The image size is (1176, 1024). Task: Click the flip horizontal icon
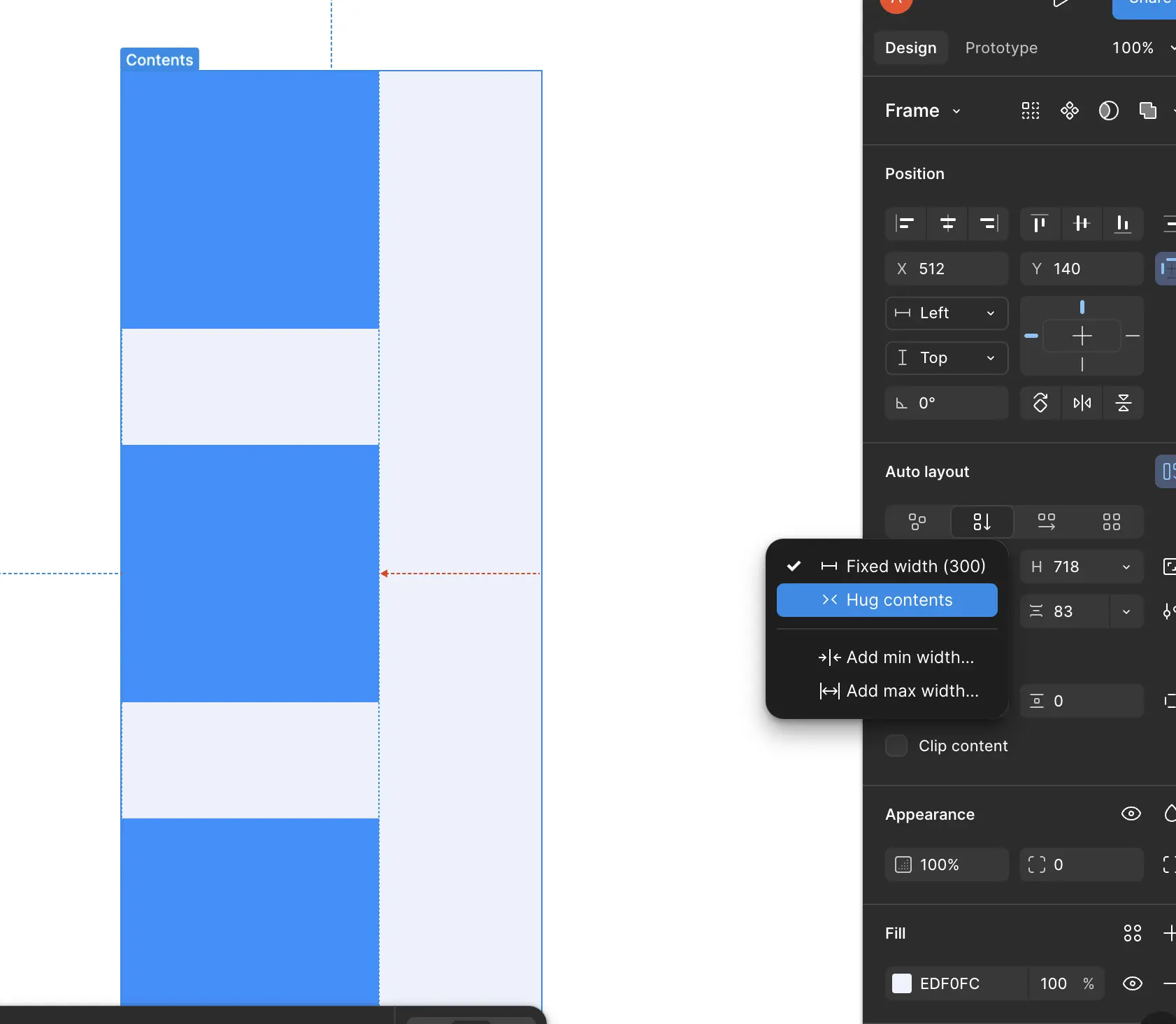1082,403
